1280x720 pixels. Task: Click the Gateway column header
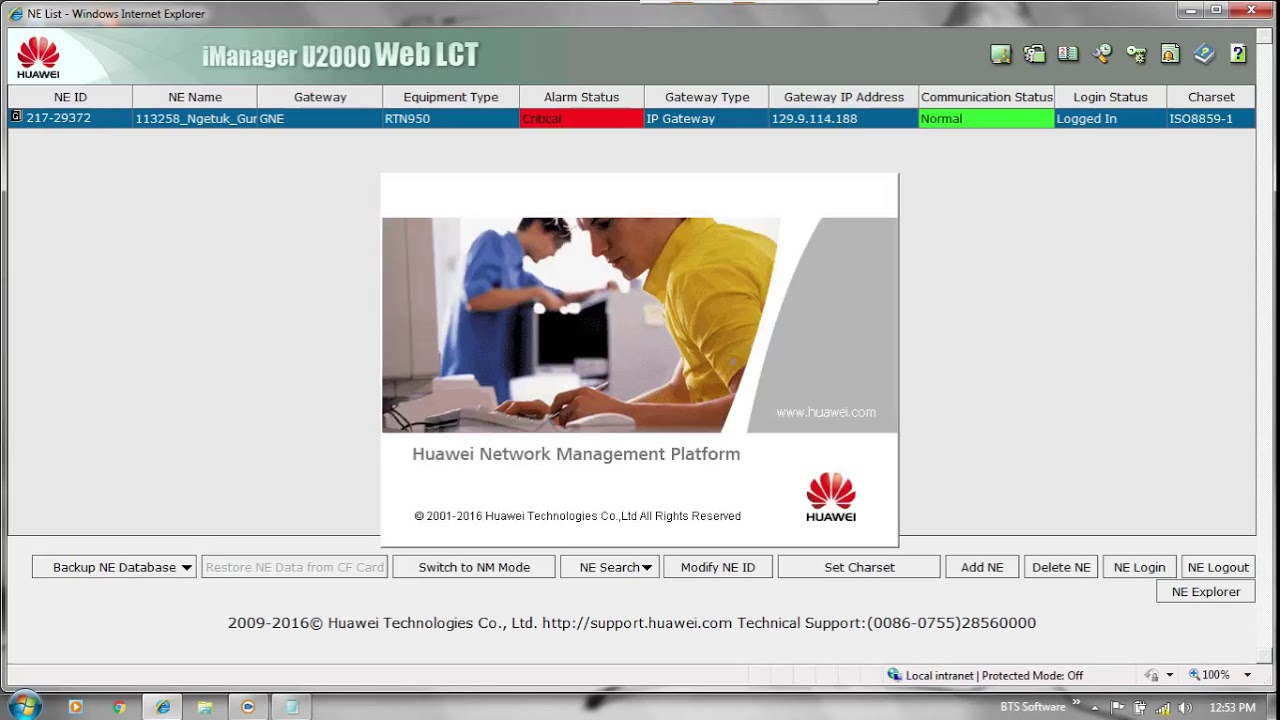coord(320,97)
